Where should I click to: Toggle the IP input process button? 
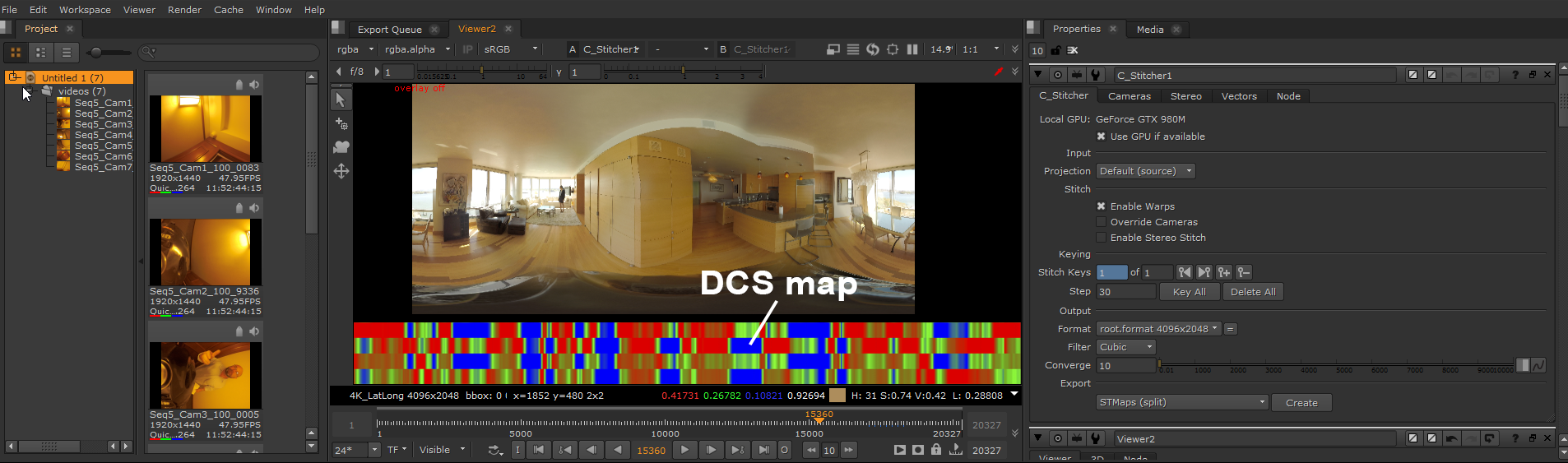click(468, 49)
